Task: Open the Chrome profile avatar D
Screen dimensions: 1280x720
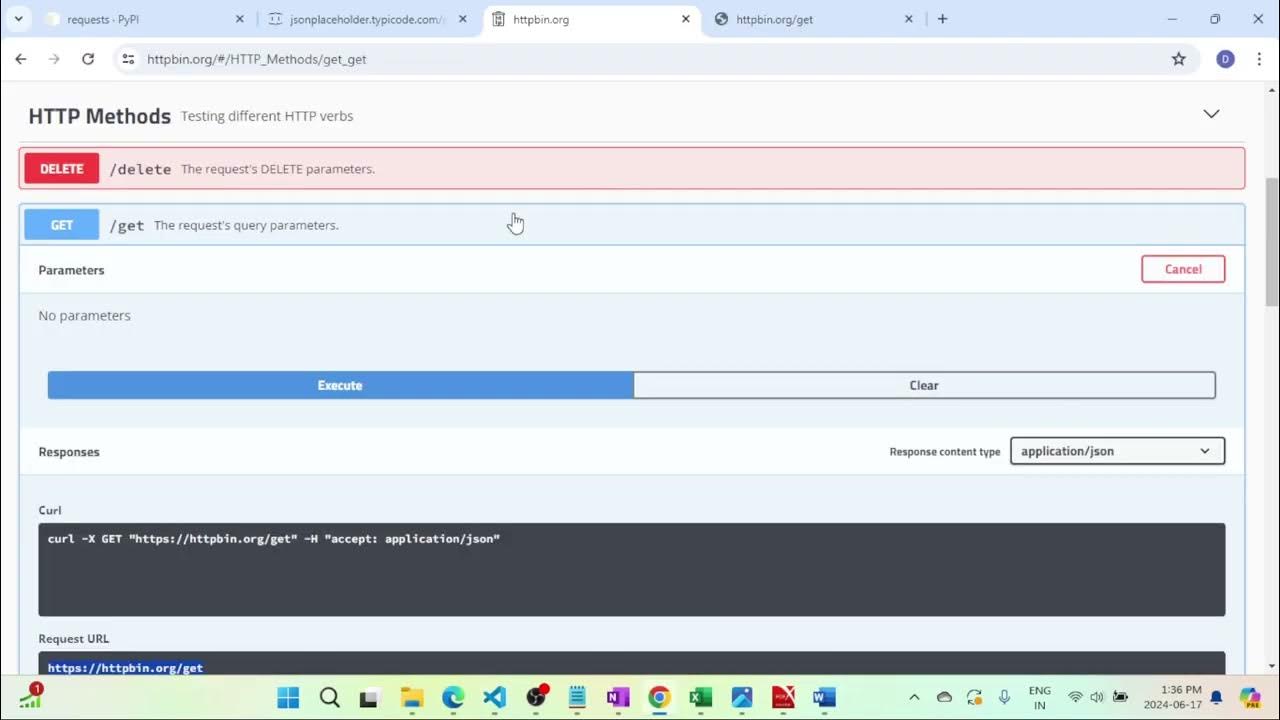Action: coord(1225,59)
